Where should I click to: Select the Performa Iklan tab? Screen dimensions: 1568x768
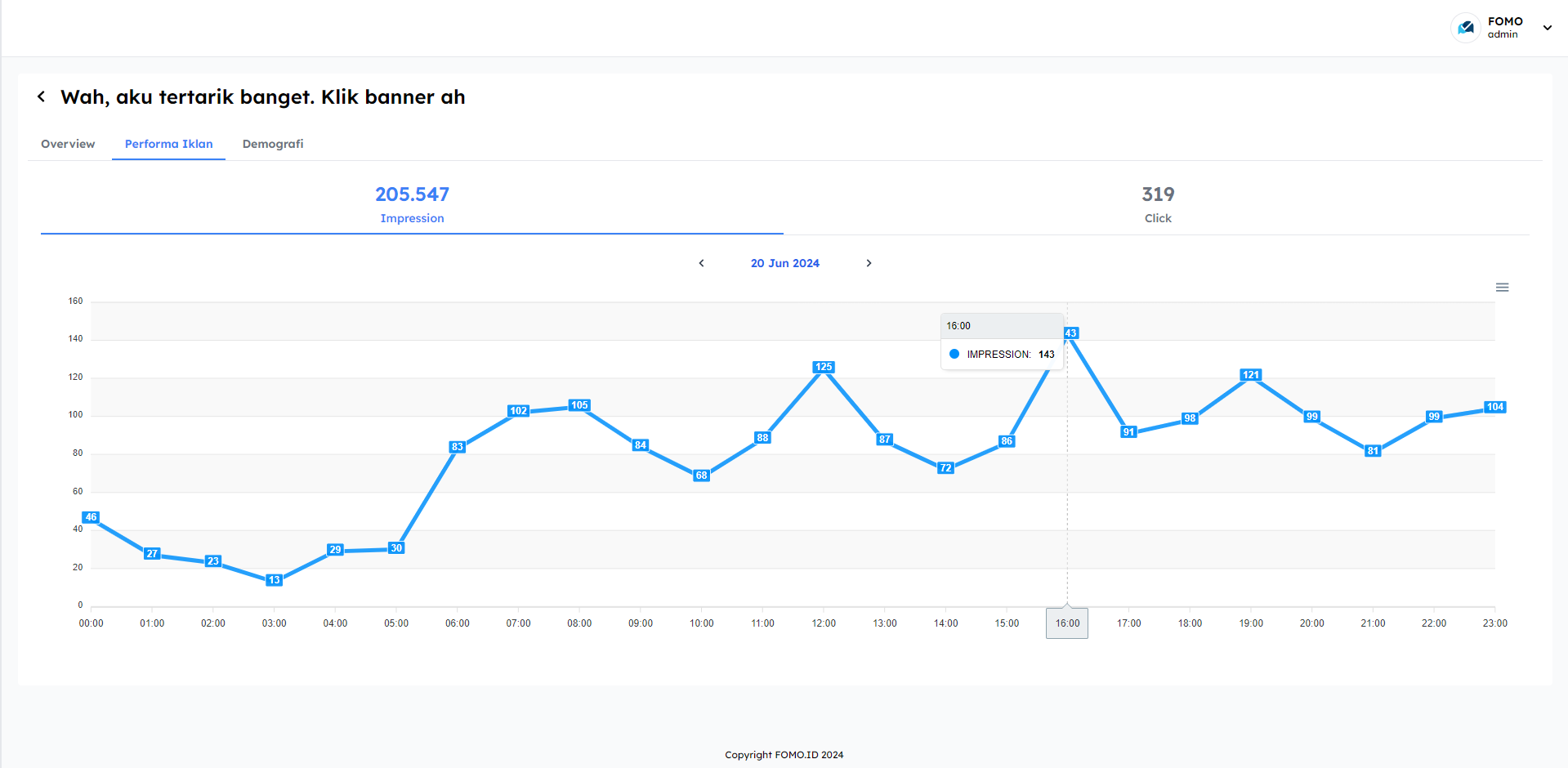coord(168,144)
